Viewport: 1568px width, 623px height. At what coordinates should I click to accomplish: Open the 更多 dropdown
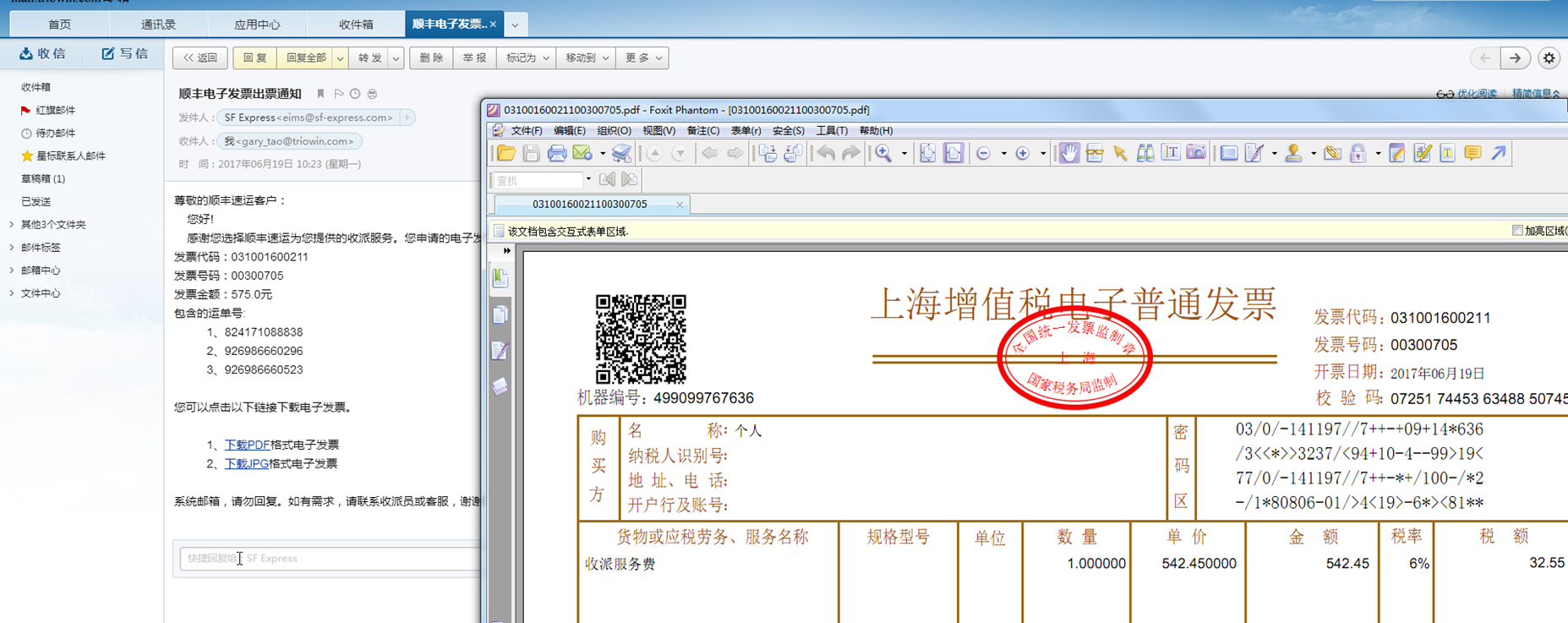[642, 58]
